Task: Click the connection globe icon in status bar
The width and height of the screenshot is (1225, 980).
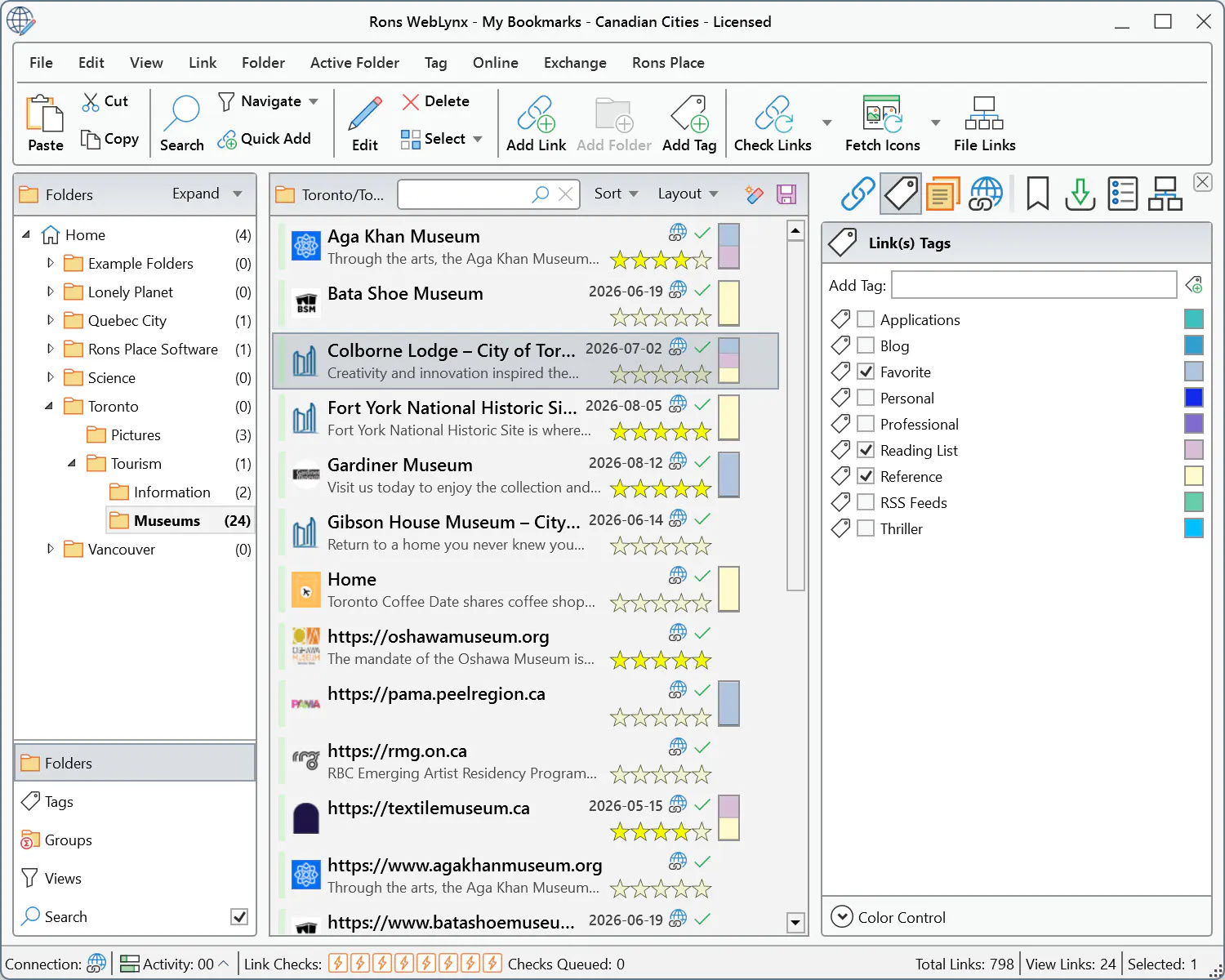Action: pyautogui.click(x=96, y=964)
